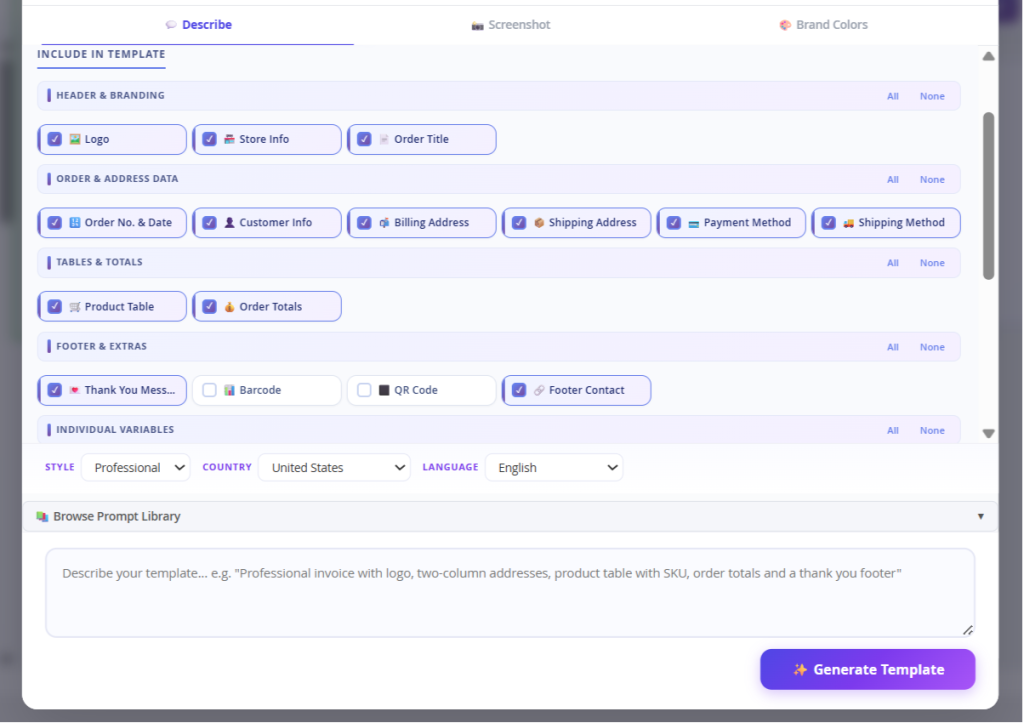Select All in Order & Address Data
This screenshot has height=723, width=1024.
pos(893,180)
